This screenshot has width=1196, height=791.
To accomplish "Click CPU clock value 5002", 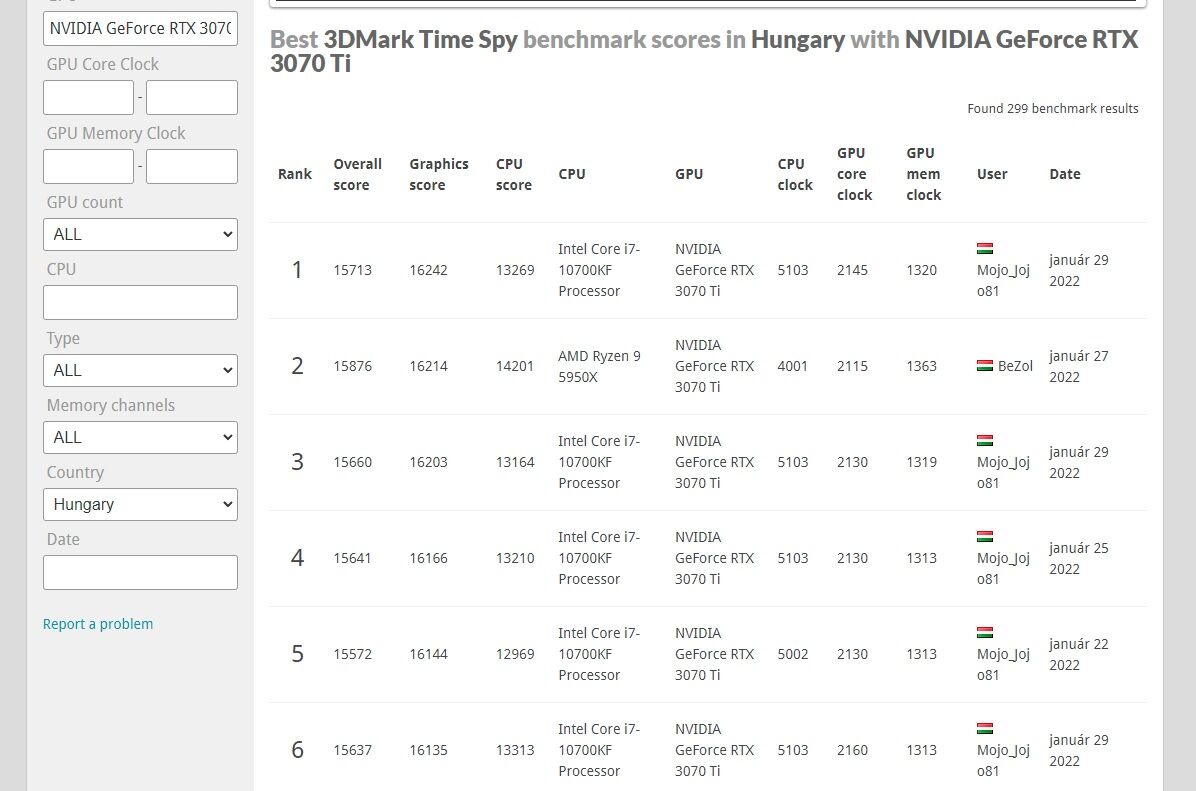I will (793, 654).
